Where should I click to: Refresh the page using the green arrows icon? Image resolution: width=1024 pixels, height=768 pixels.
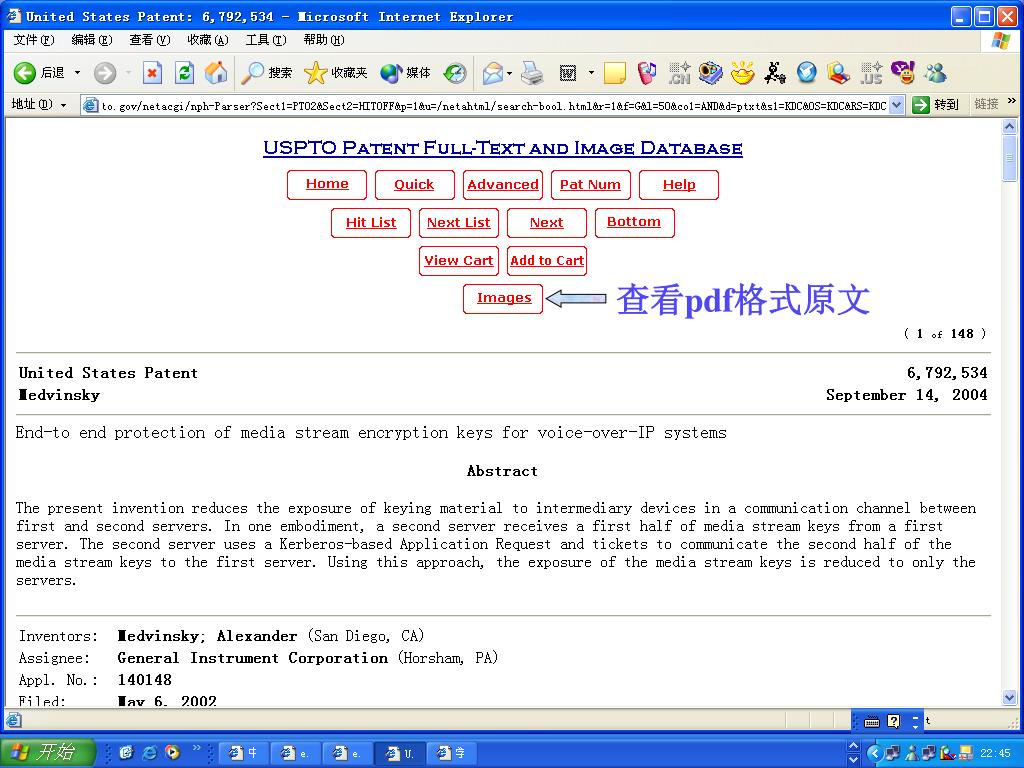tap(184, 72)
